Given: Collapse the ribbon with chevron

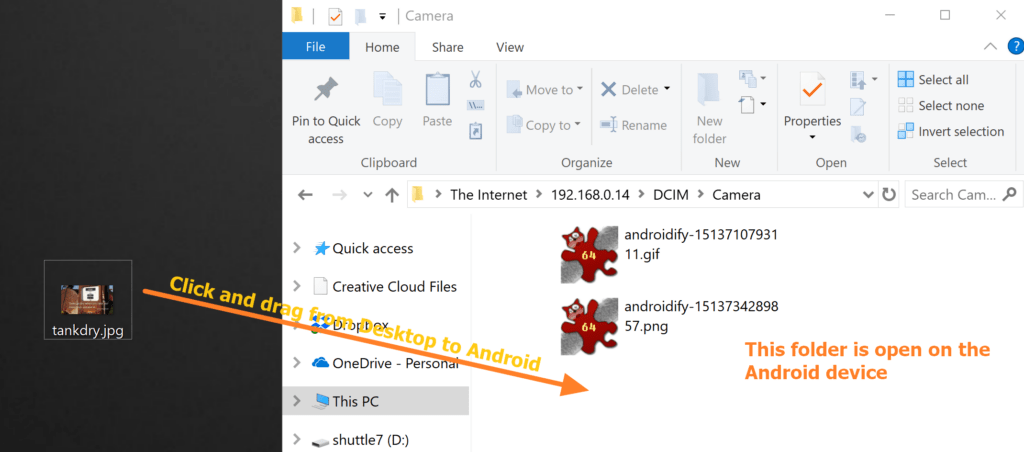Looking at the screenshot, I should click(991, 46).
